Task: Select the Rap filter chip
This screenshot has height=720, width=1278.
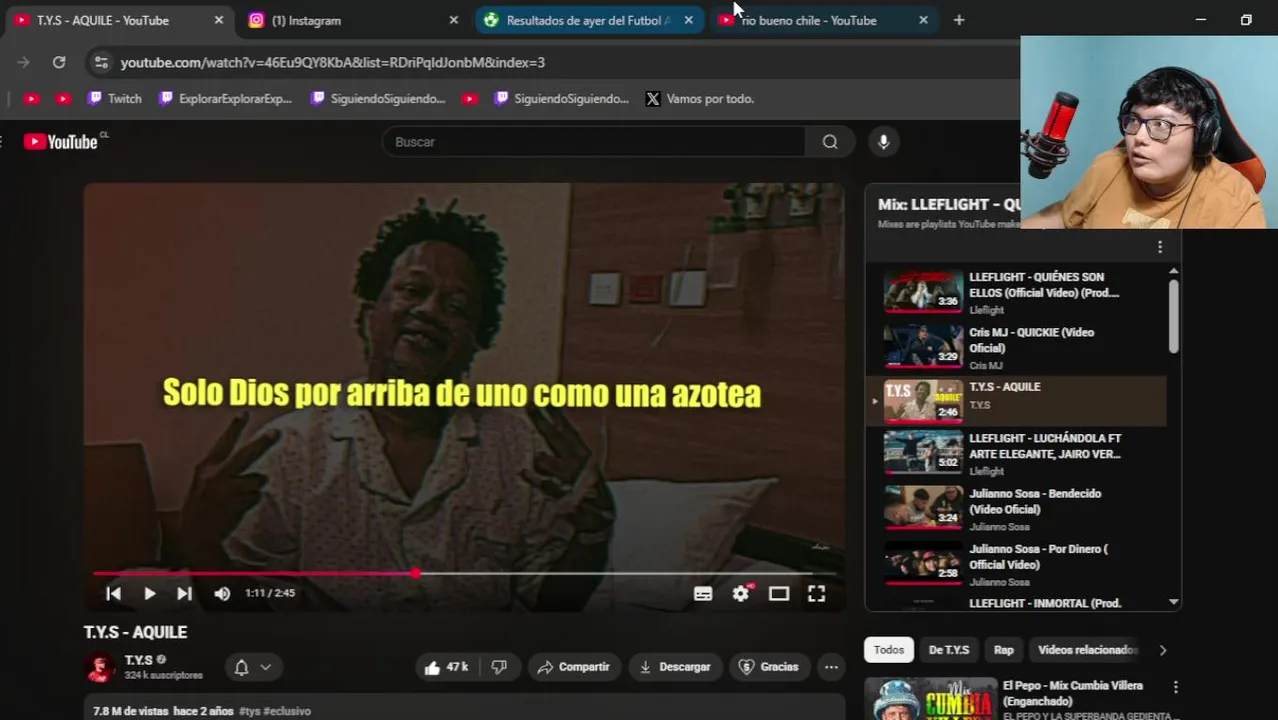Action: tap(1004, 650)
